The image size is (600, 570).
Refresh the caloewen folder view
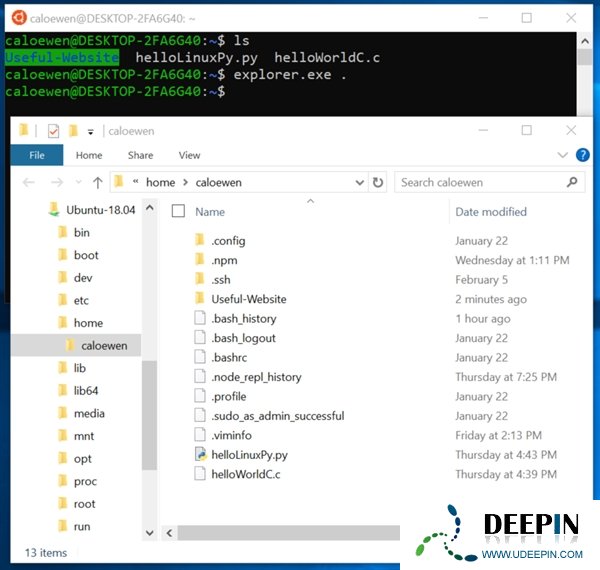[378, 182]
